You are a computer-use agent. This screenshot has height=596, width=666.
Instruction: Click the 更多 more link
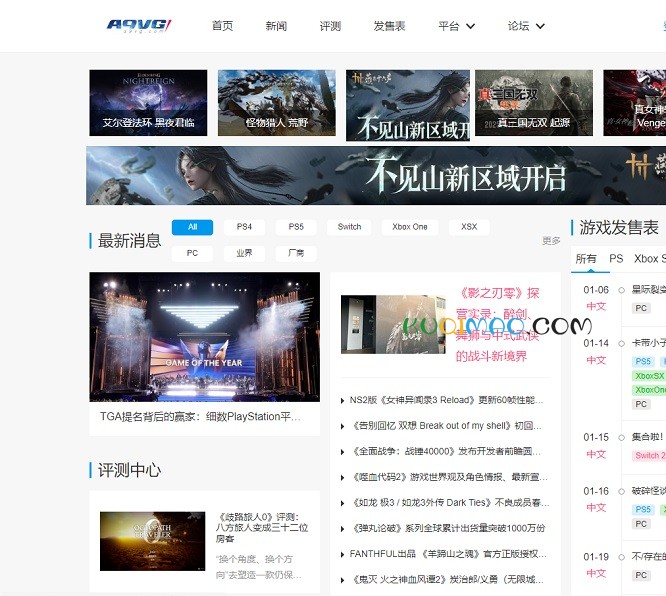point(551,241)
